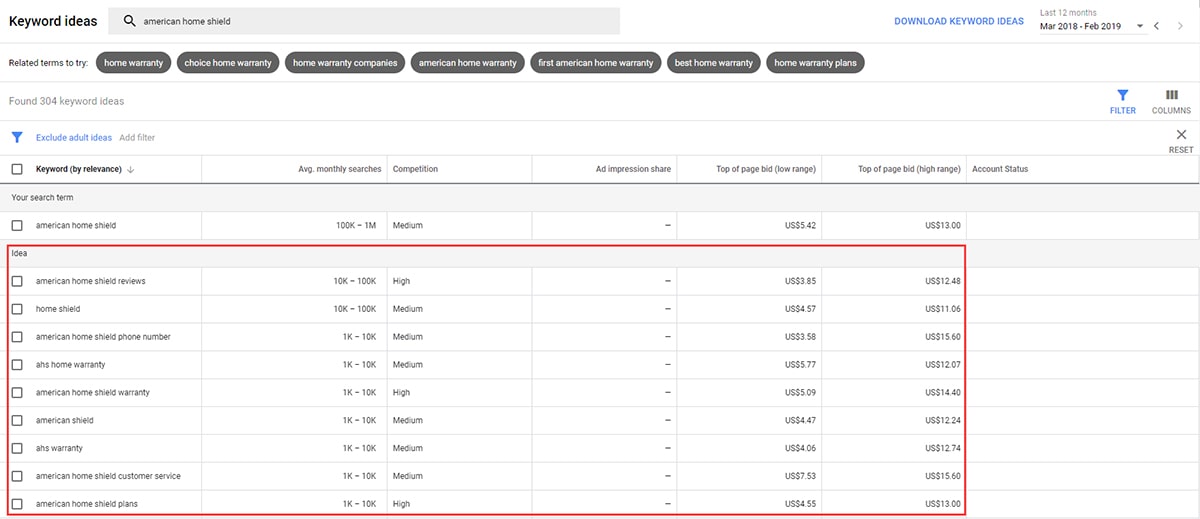
Task: Sort by Ad impression share column
Action: pyautogui.click(x=633, y=169)
